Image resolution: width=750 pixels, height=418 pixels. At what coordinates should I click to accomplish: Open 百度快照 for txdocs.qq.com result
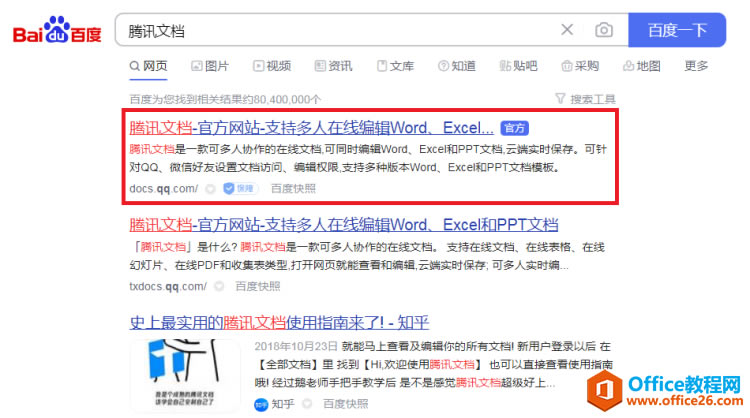coord(258,286)
